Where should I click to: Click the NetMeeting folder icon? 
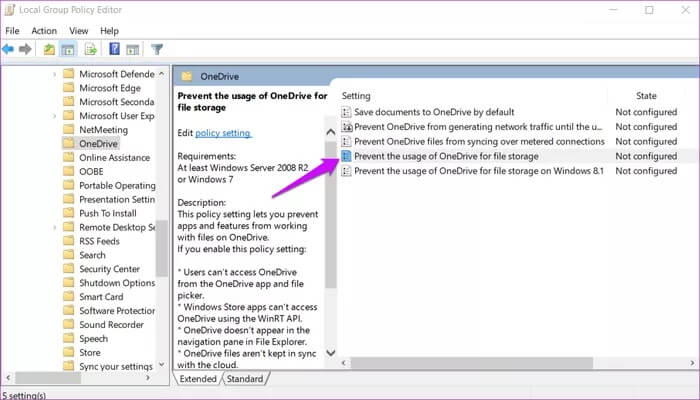(x=69, y=129)
